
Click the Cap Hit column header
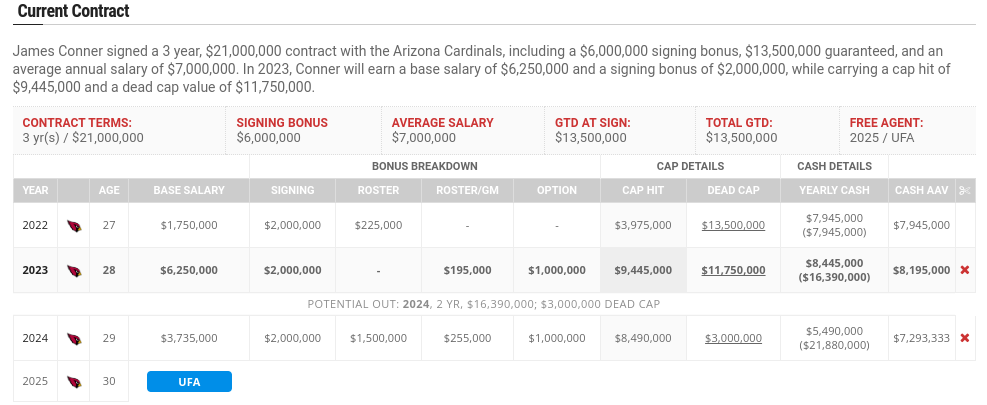[643, 190]
